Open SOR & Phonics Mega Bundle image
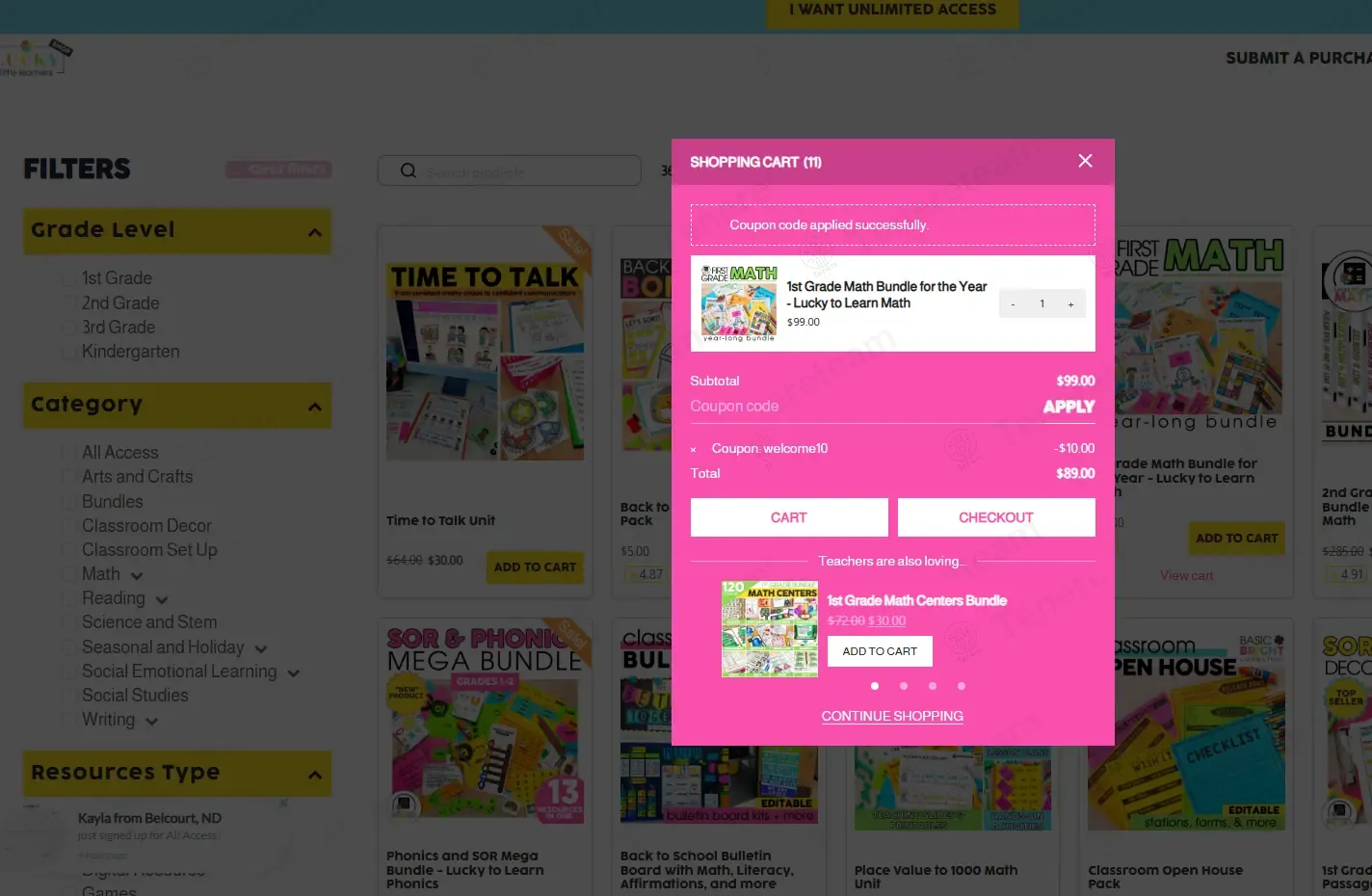The image size is (1372, 896). tap(485, 725)
